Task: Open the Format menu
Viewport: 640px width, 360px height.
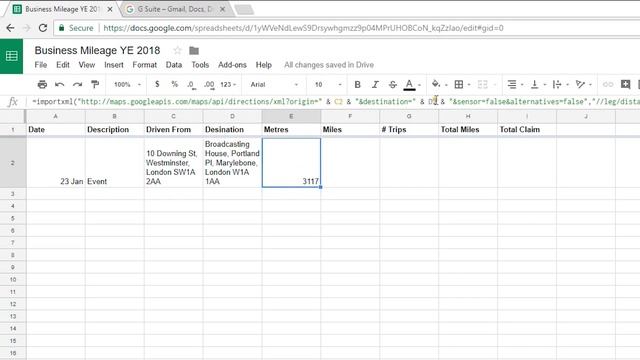Action: pos(144,65)
